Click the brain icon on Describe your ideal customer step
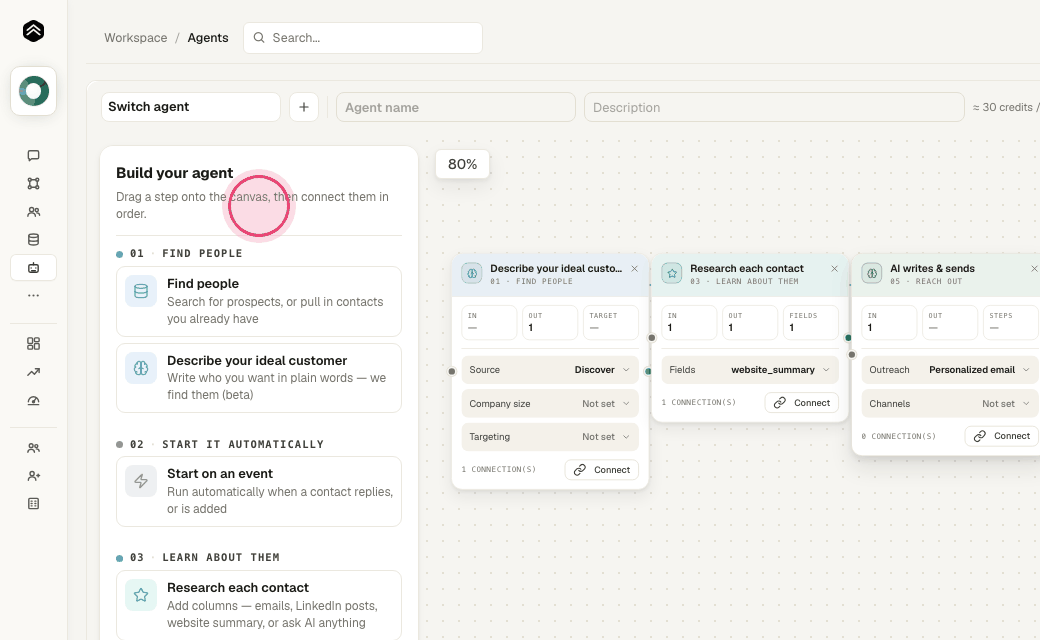This screenshot has width=1040, height=640. [141, 368]
